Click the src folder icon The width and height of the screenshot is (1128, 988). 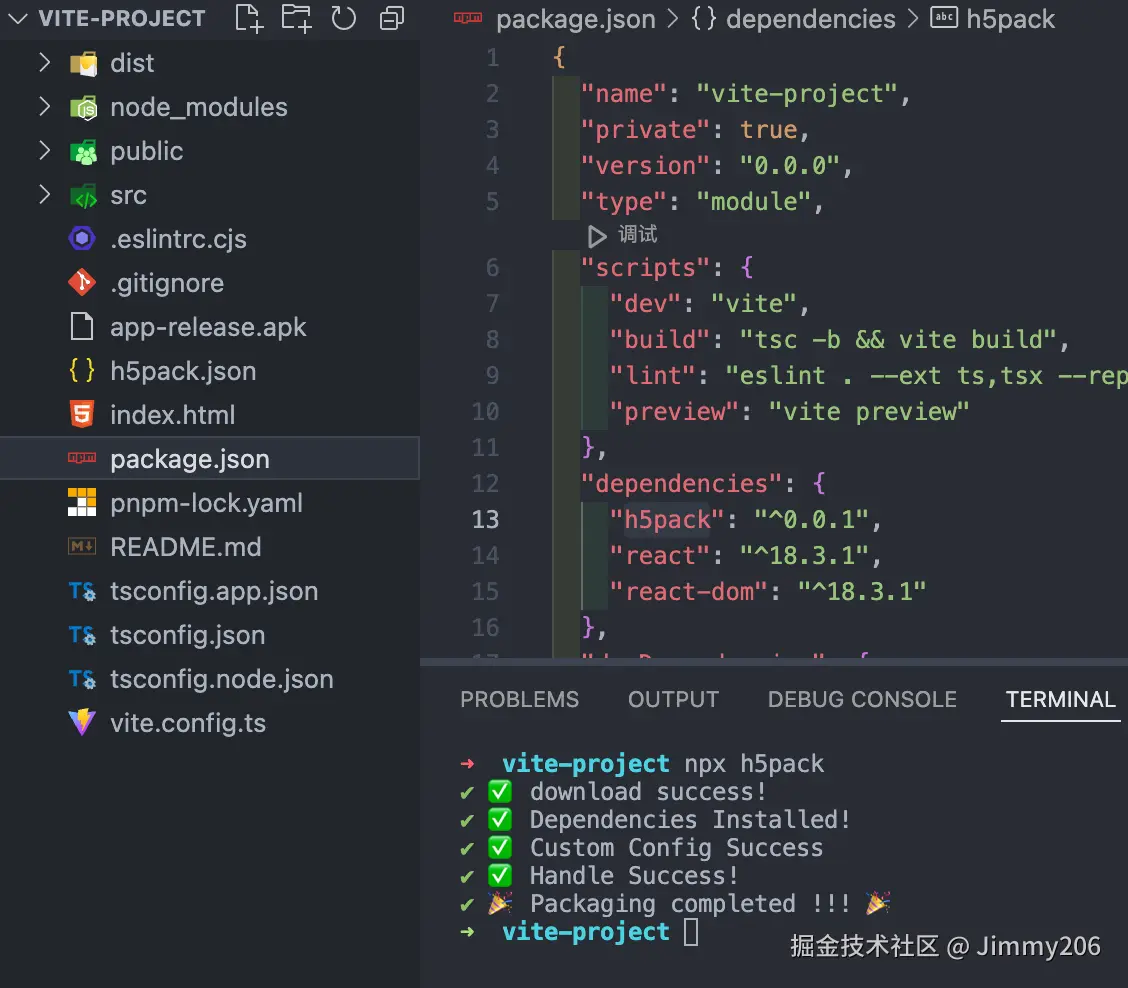click(x=83, y=196)
